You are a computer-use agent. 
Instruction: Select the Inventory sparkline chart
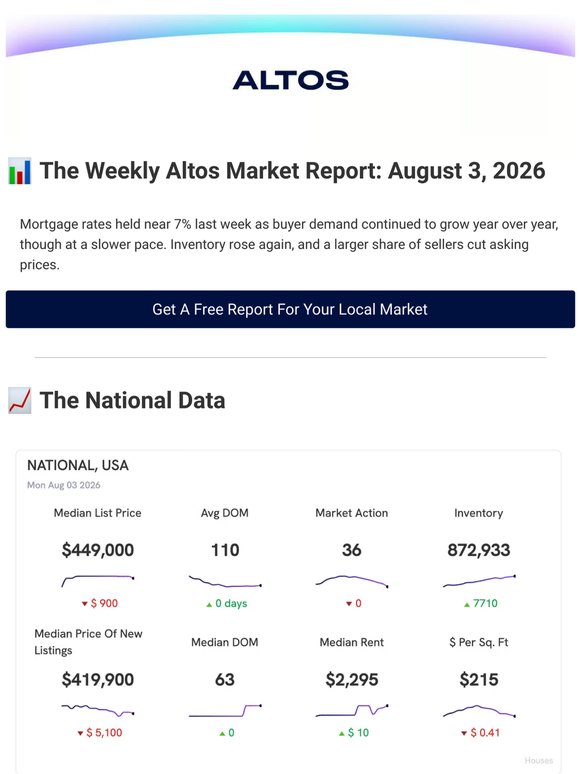pos(479,581)
